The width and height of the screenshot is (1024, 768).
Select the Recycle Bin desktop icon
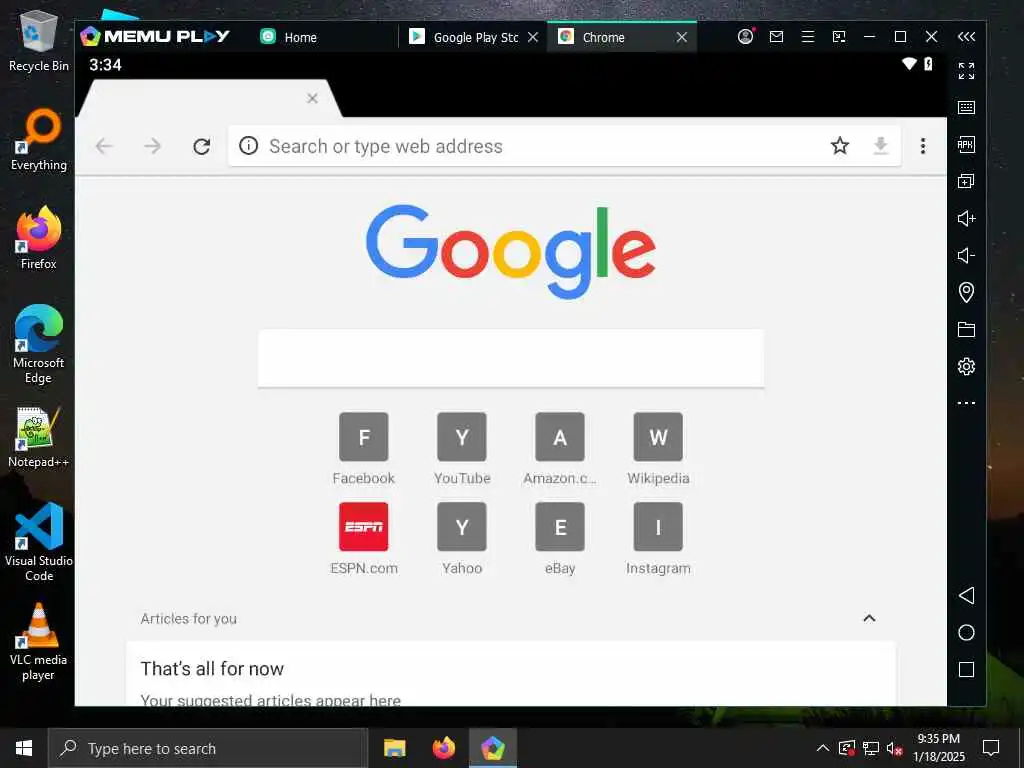[x=39, y=41]
